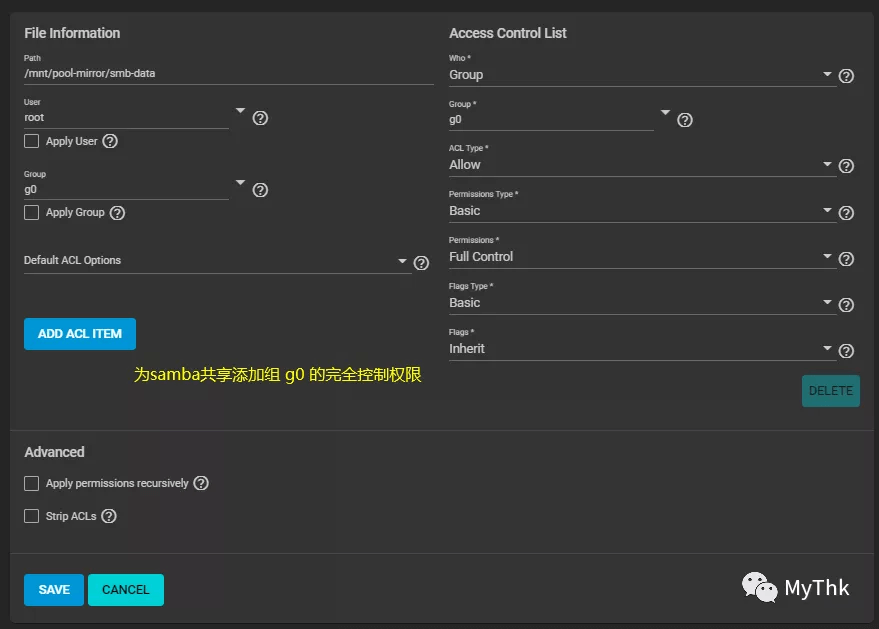This screenshot has width=879, height=629.
Task: Expand Permissions dropdown showing Full Control
Action: pos(640,257)
